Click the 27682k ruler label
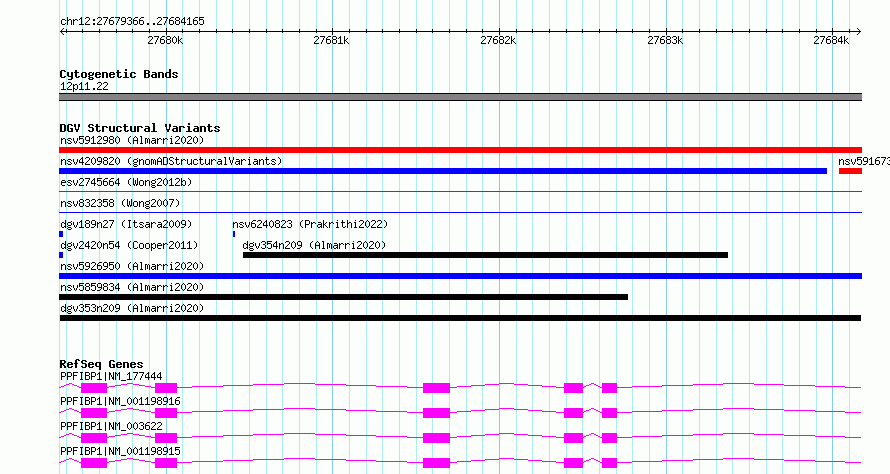Image resolution: width=890 pixels, height=474 pixels. point(498,40)
